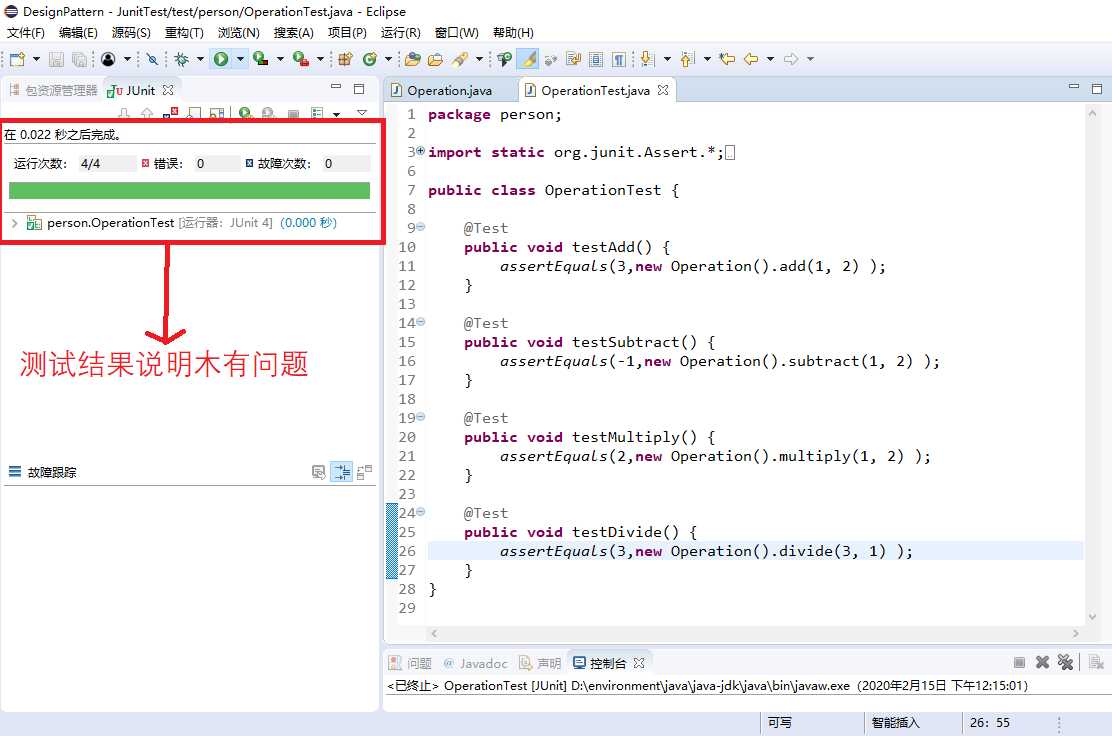
Task: Toggle Skip All Breakpoints
Action: [152, 60]
